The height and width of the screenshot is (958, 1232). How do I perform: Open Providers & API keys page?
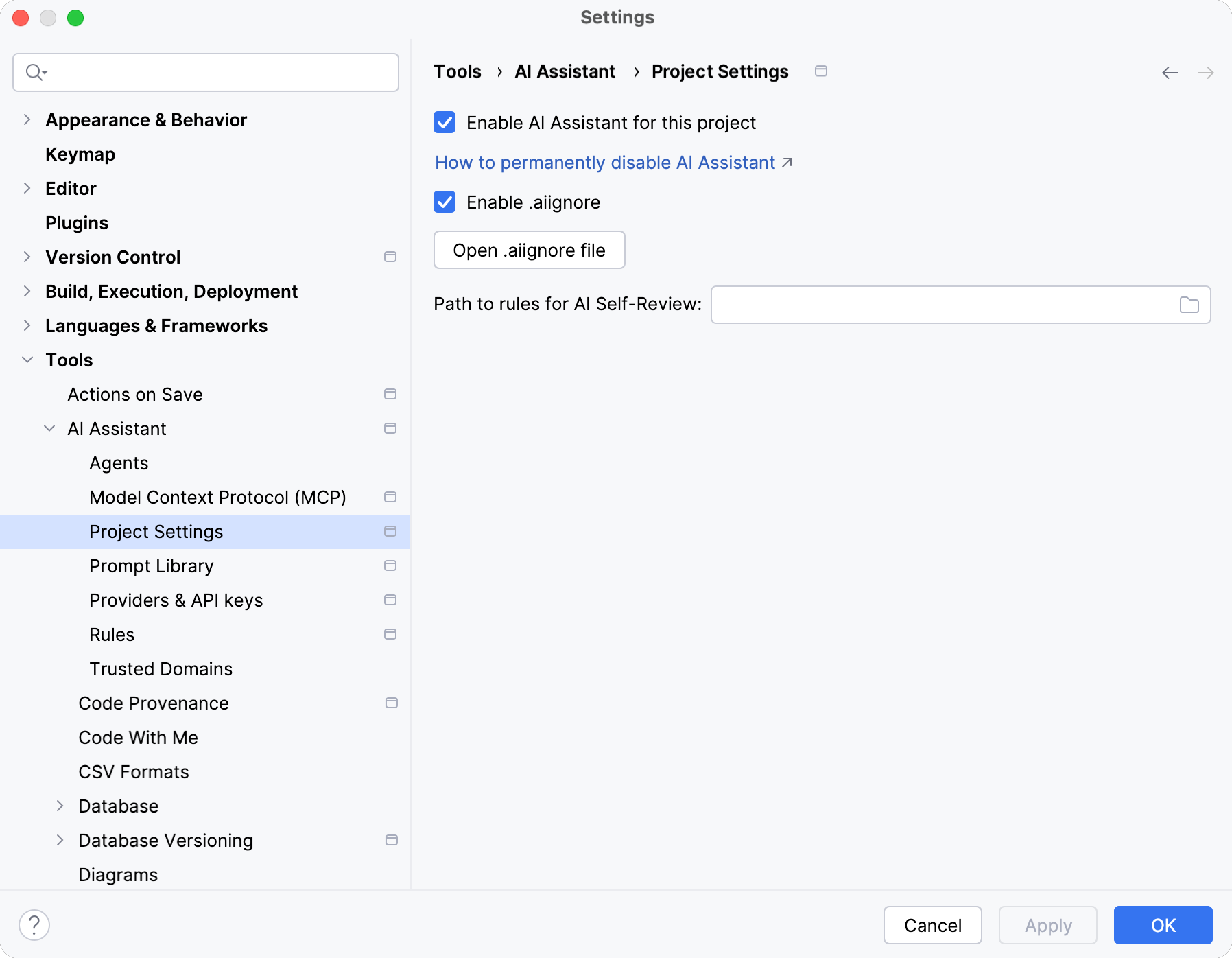point(176,600)
